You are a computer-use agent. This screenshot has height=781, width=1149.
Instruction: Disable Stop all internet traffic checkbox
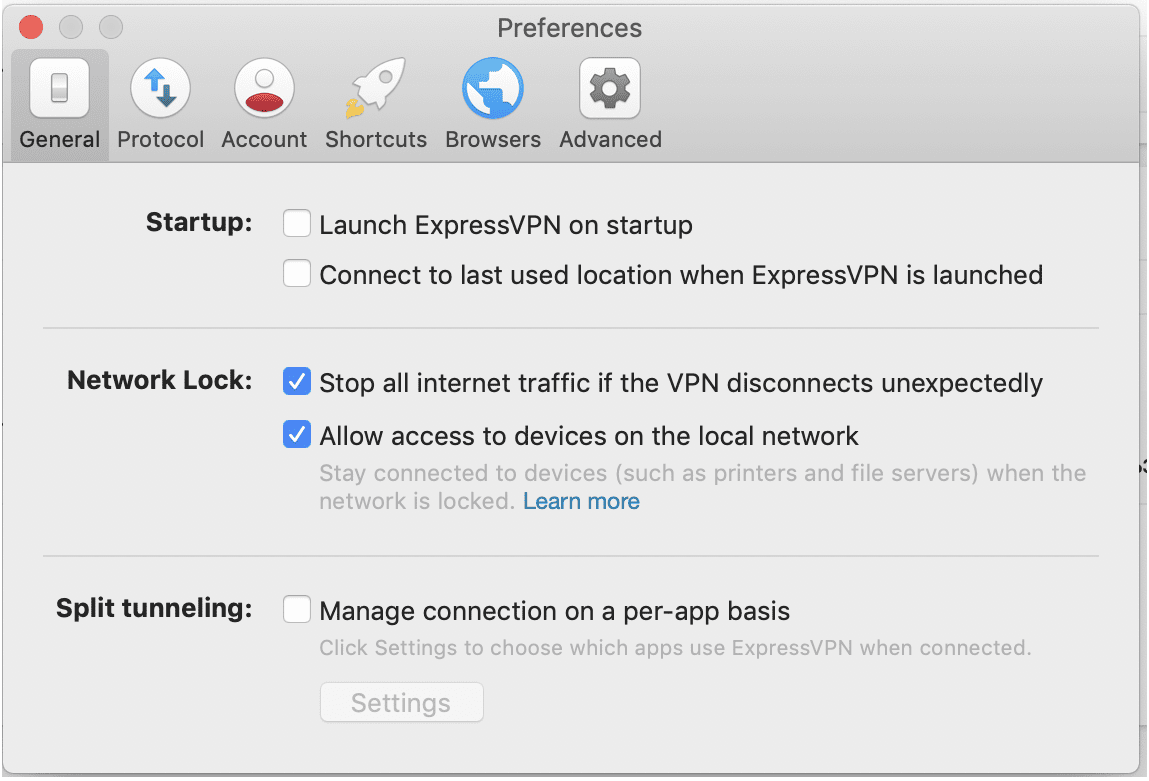pyautogui.click(x=297, y=381)
